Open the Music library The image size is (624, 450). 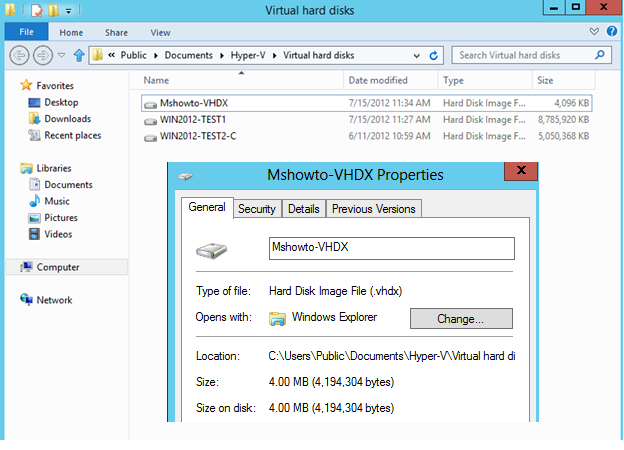click(57, 201)
